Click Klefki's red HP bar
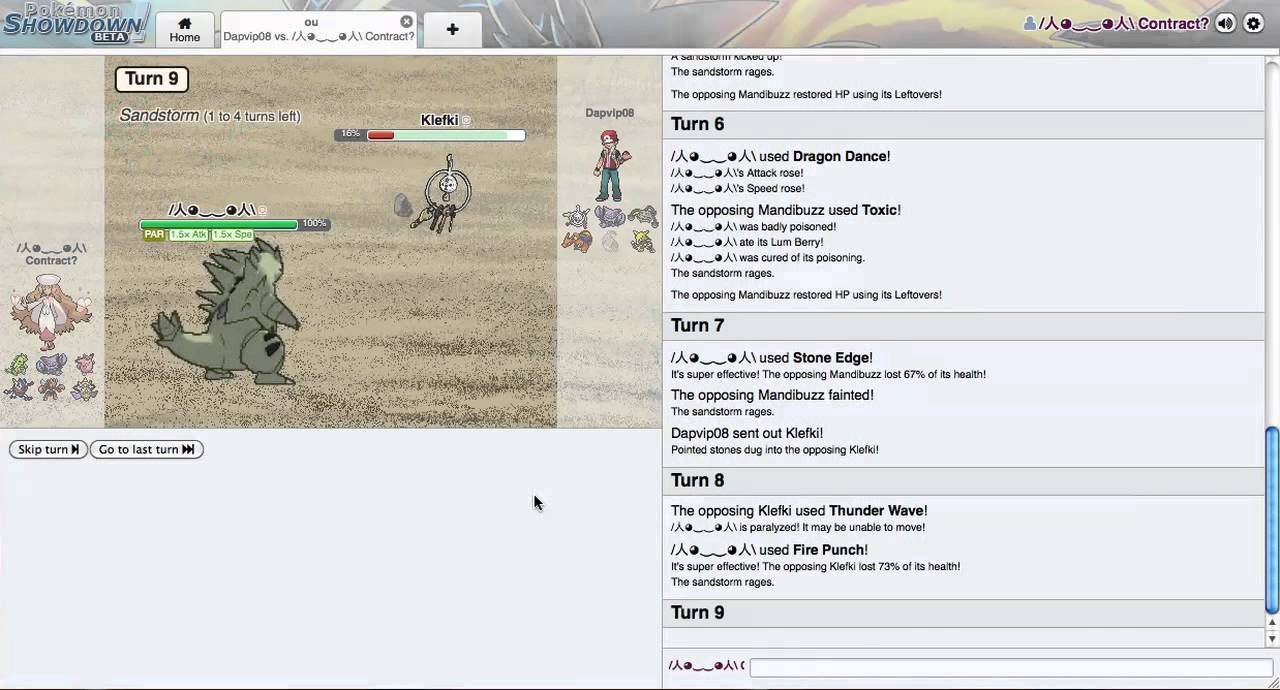 coord(380,135)
